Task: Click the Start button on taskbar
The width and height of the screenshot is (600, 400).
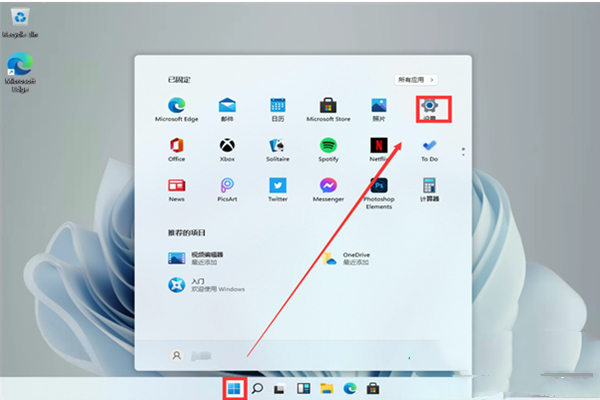Action: (x=234, y=389)
